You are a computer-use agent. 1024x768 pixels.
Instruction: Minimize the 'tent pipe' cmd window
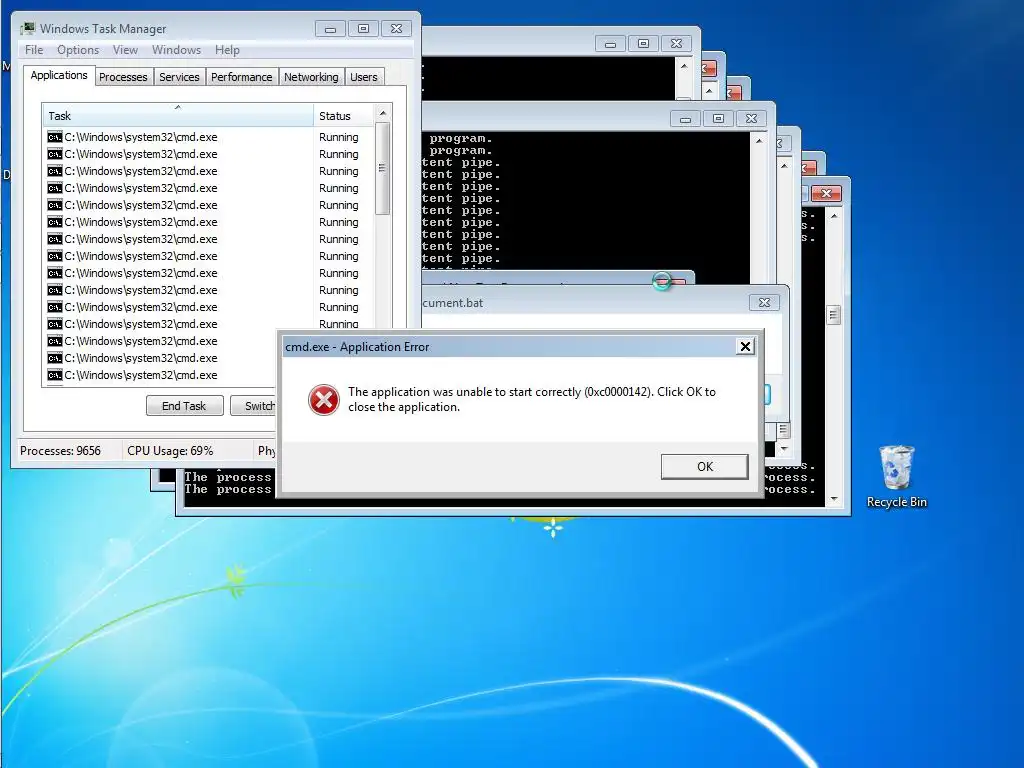pos(685,119)
